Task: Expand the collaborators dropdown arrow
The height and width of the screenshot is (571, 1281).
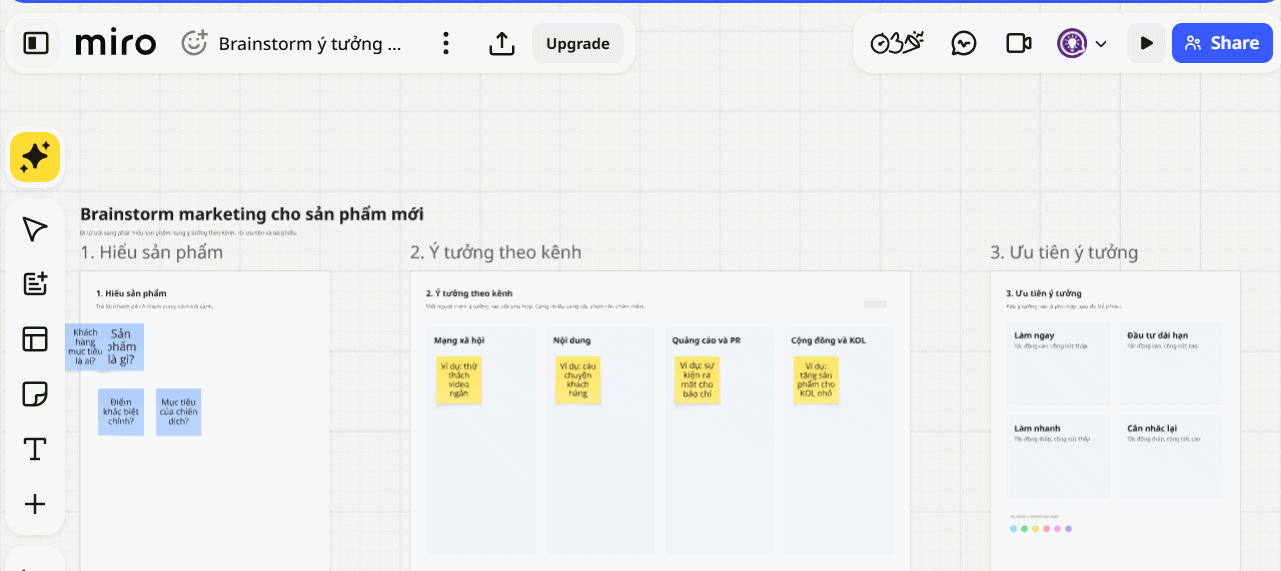Action: coord(1101,44)
